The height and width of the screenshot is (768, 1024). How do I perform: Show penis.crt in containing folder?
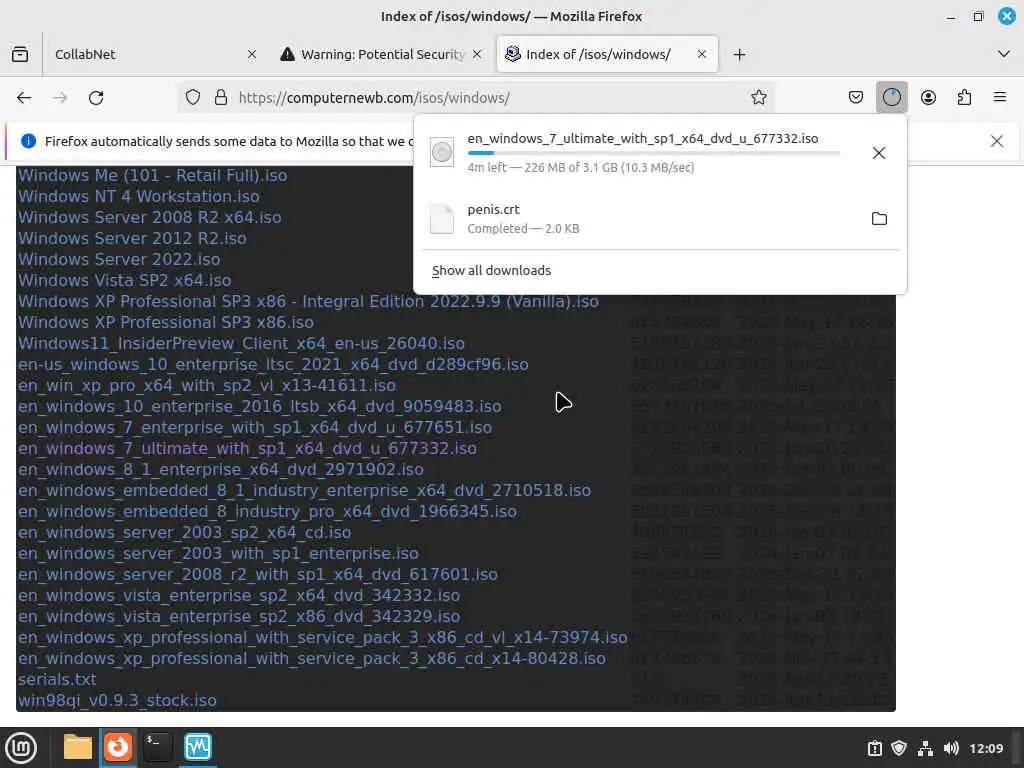pyautogui.click(x=879, y=219)
